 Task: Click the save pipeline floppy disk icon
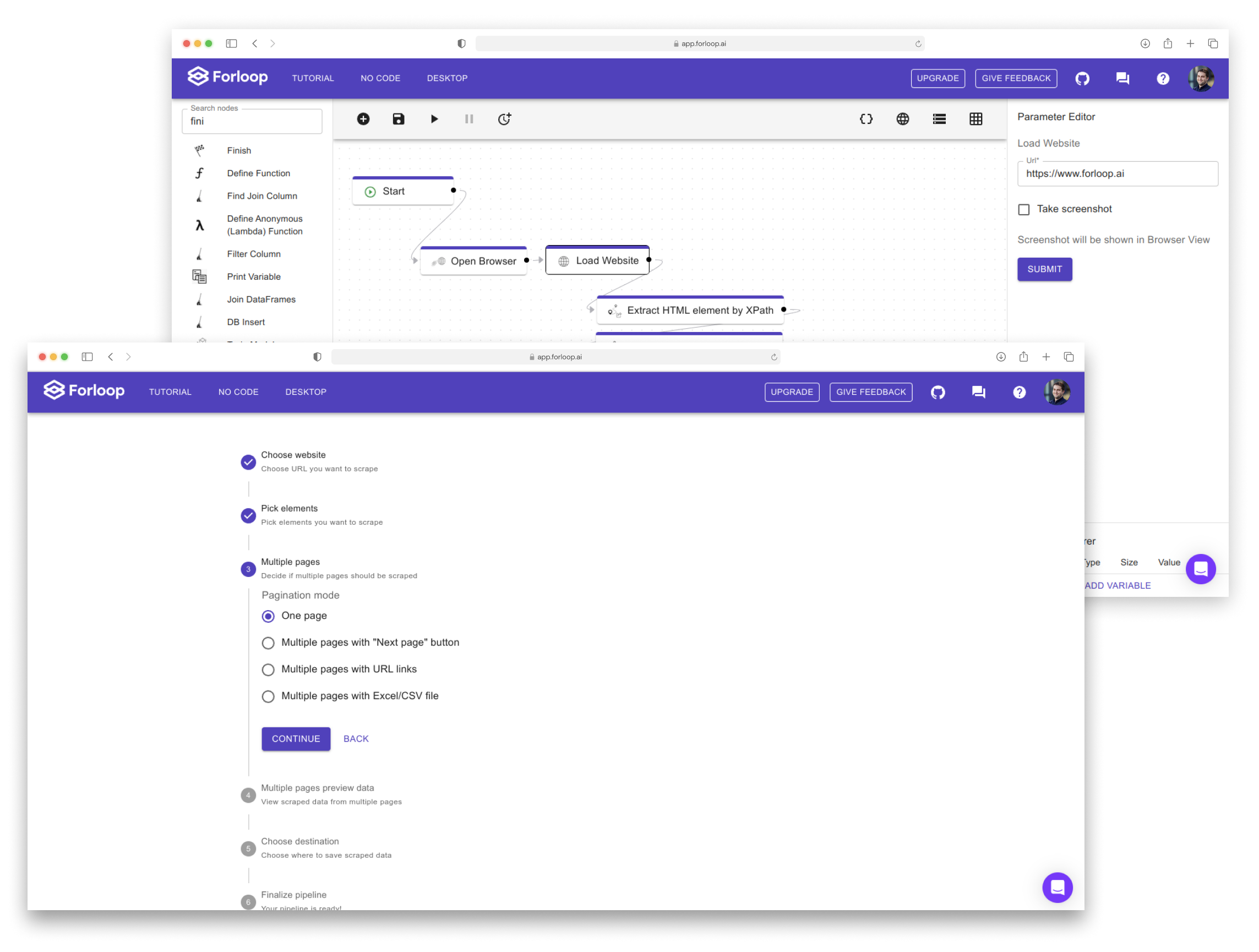[399, 119]
